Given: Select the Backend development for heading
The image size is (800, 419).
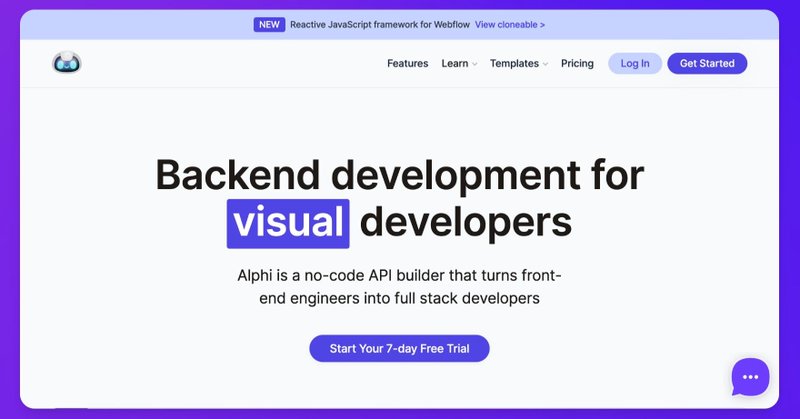Looking at the screenshot, I should pos(399,175).
